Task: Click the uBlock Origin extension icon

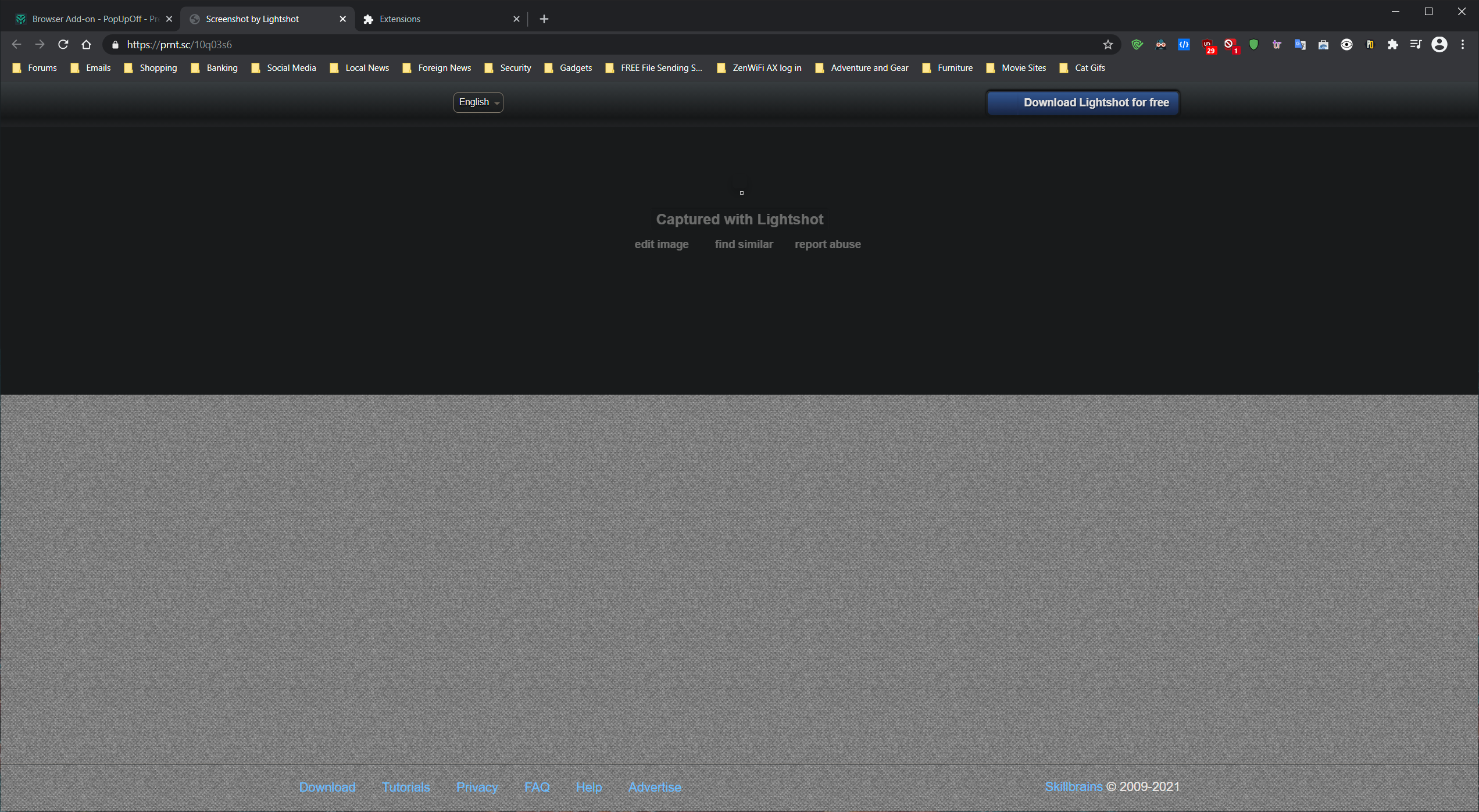Action: pos(1208,45)
